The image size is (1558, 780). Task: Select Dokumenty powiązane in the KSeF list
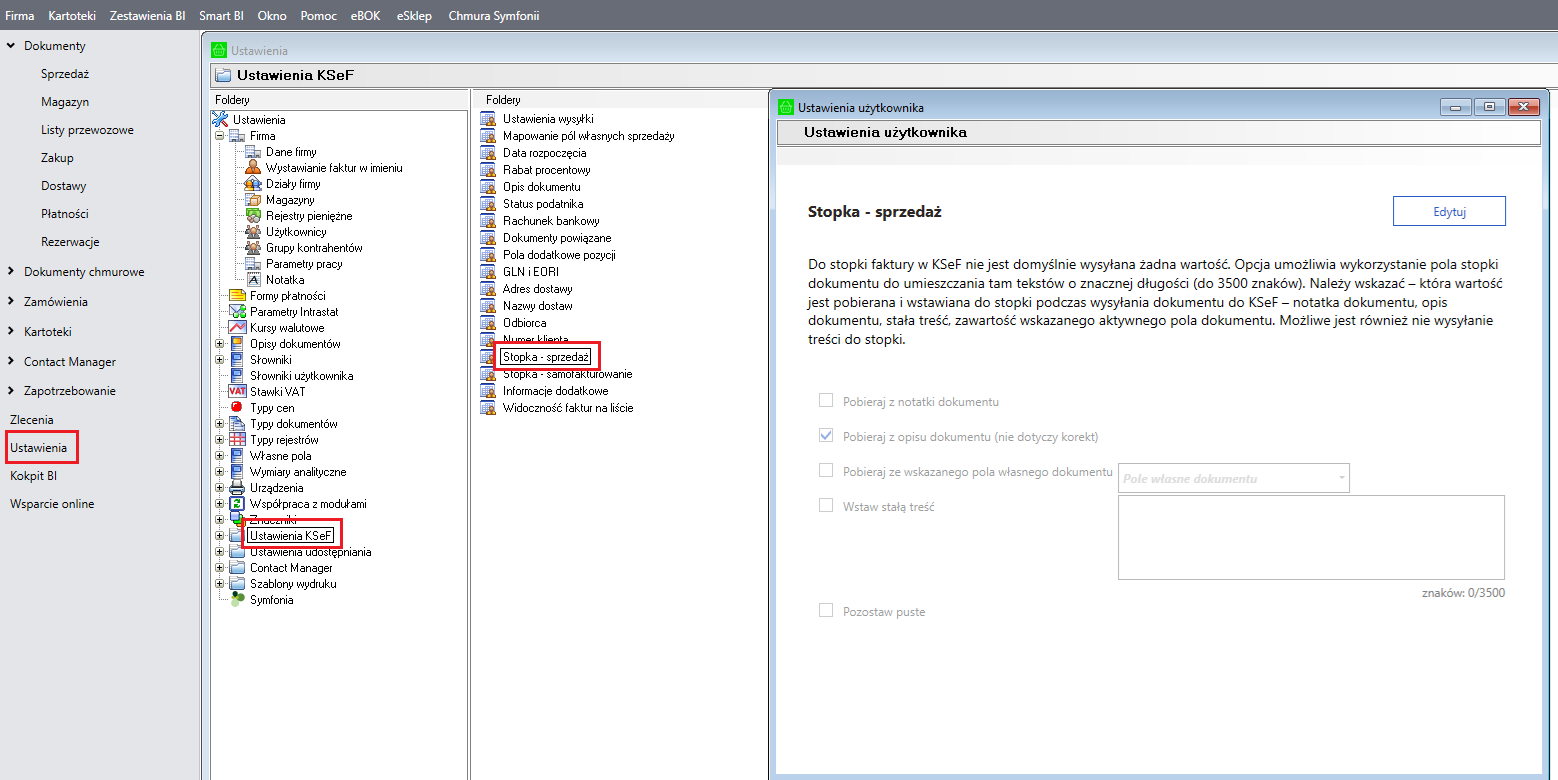pyautogui.click(x=557, y=238)
